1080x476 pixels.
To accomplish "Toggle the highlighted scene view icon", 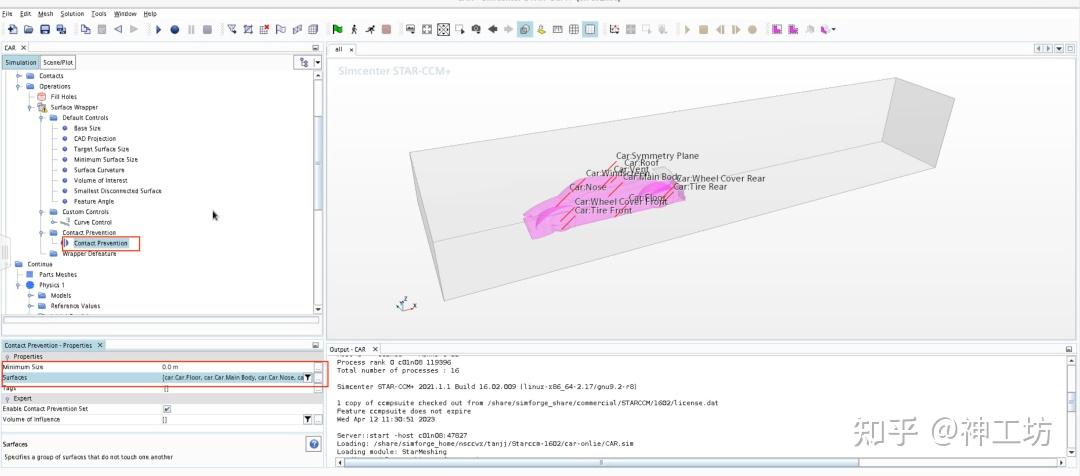I will (525, 29).
